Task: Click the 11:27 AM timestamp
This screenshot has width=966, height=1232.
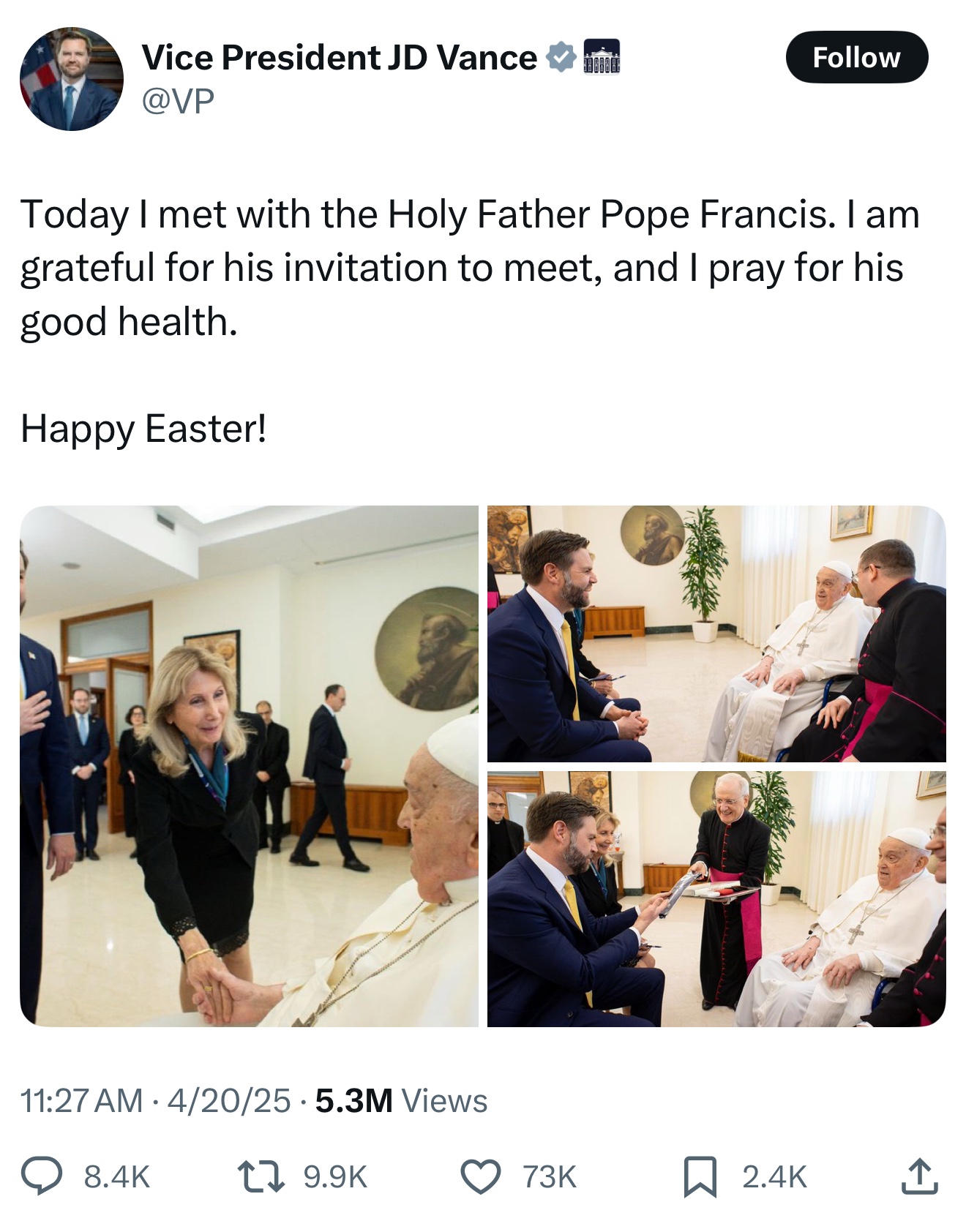Action: tap(81, 1100)
